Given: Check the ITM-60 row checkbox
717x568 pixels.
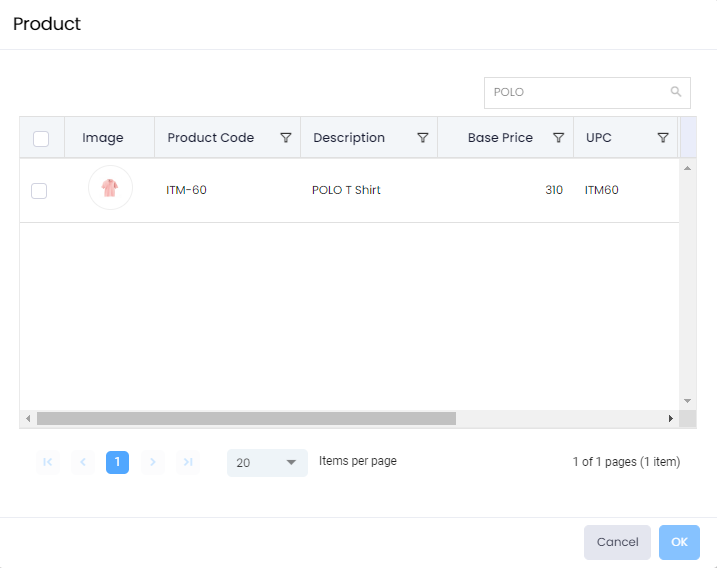Looking at the screenshot, I should [39, 191].
